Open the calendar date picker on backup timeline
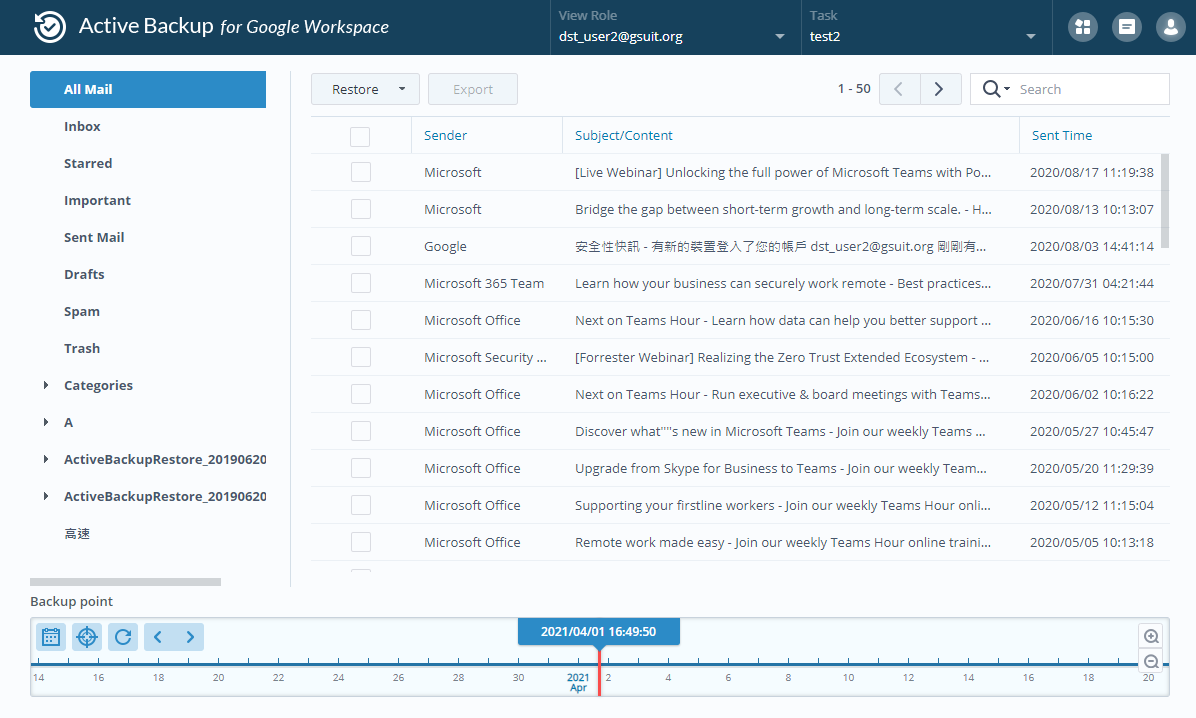1196x718 pixels. coord(50,636)
